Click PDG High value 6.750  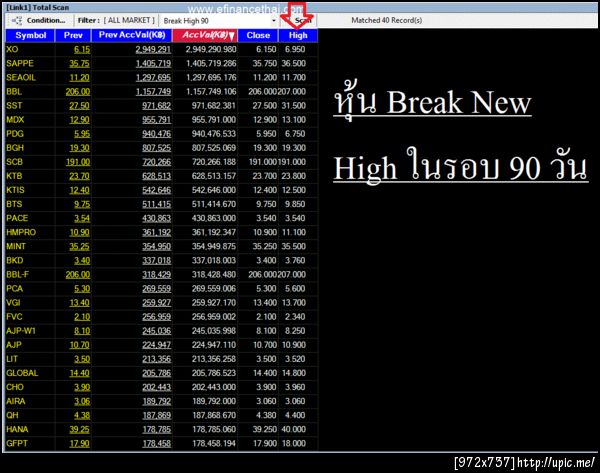coord(295,134)
